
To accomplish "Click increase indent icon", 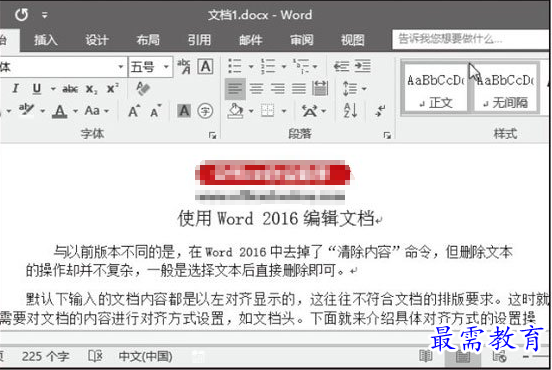I will point(362,66).
